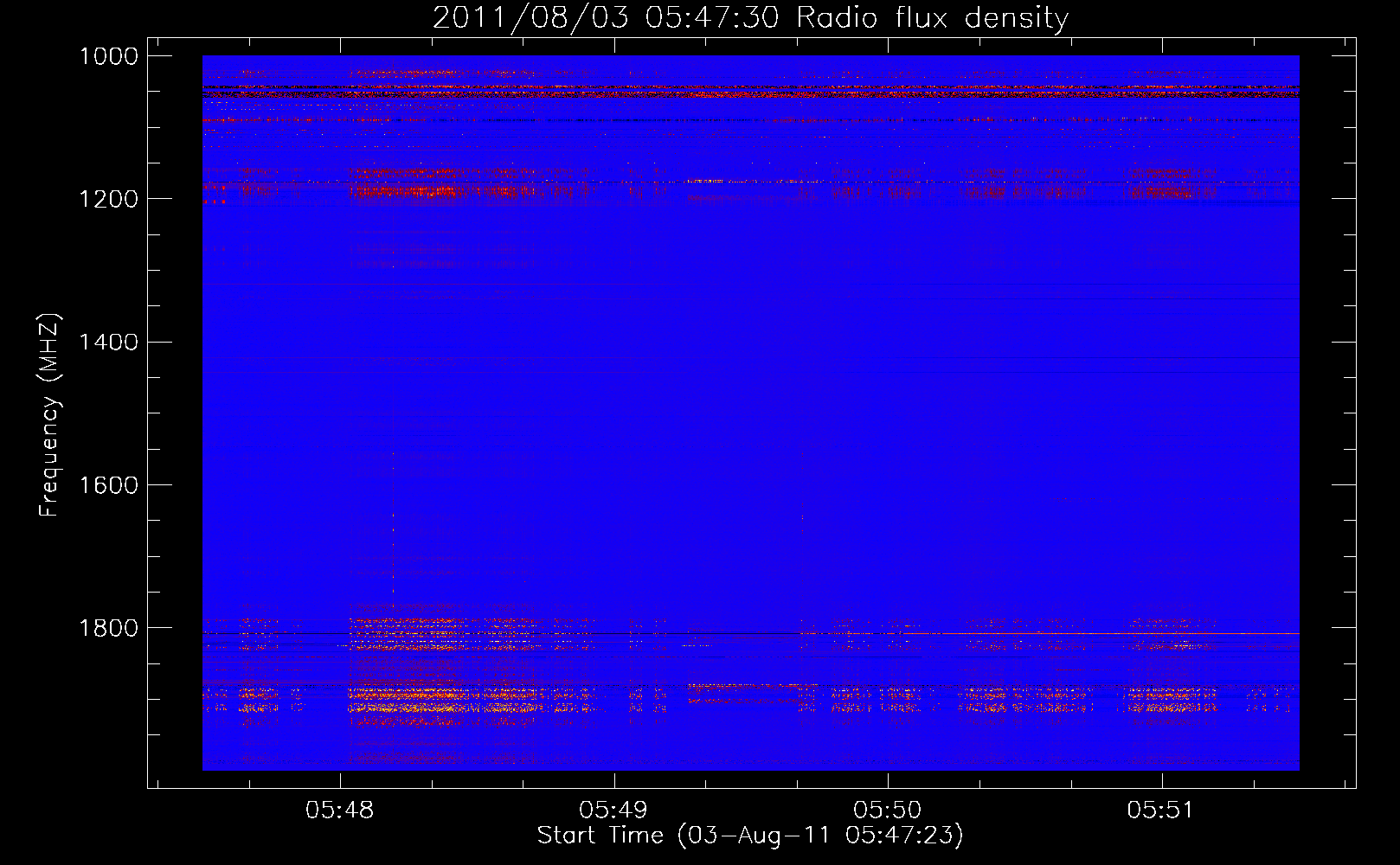Click the 05:49 time tick label
The image size is (1400, 865).
coord(613,810)
